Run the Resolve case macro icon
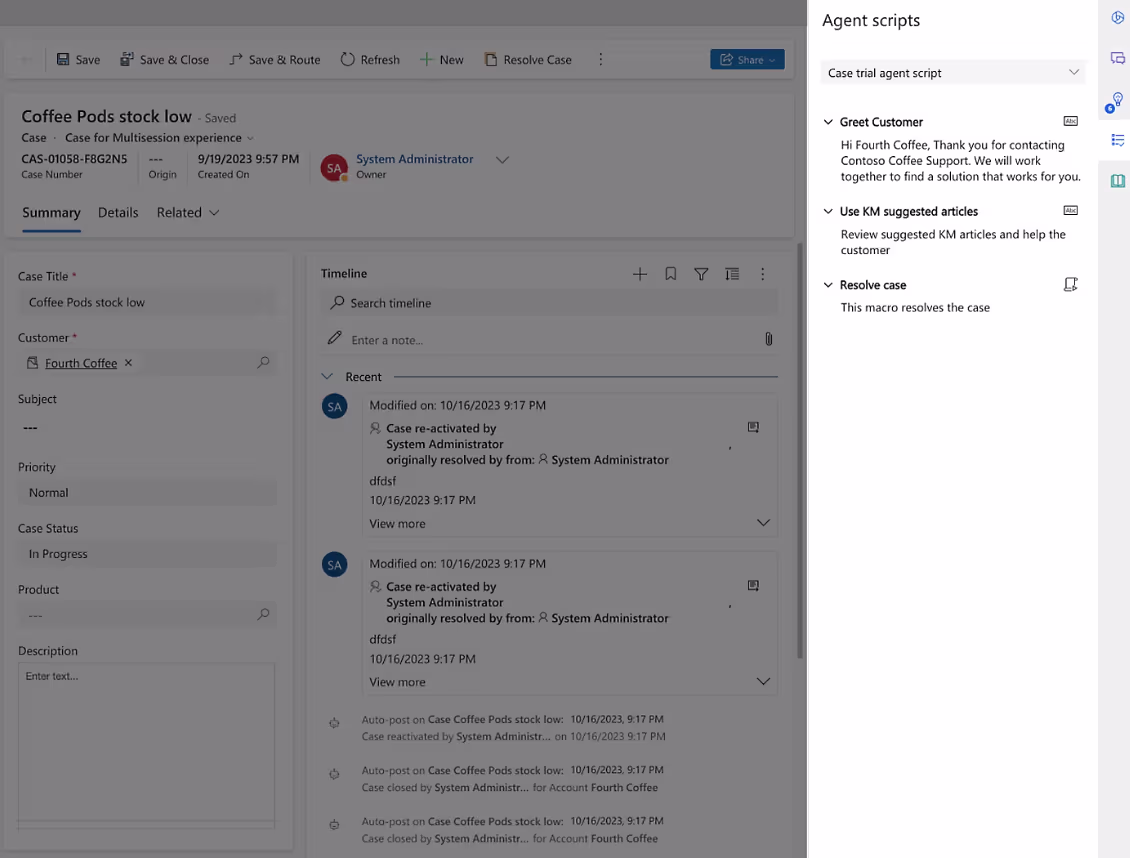 coord(1071,285)
